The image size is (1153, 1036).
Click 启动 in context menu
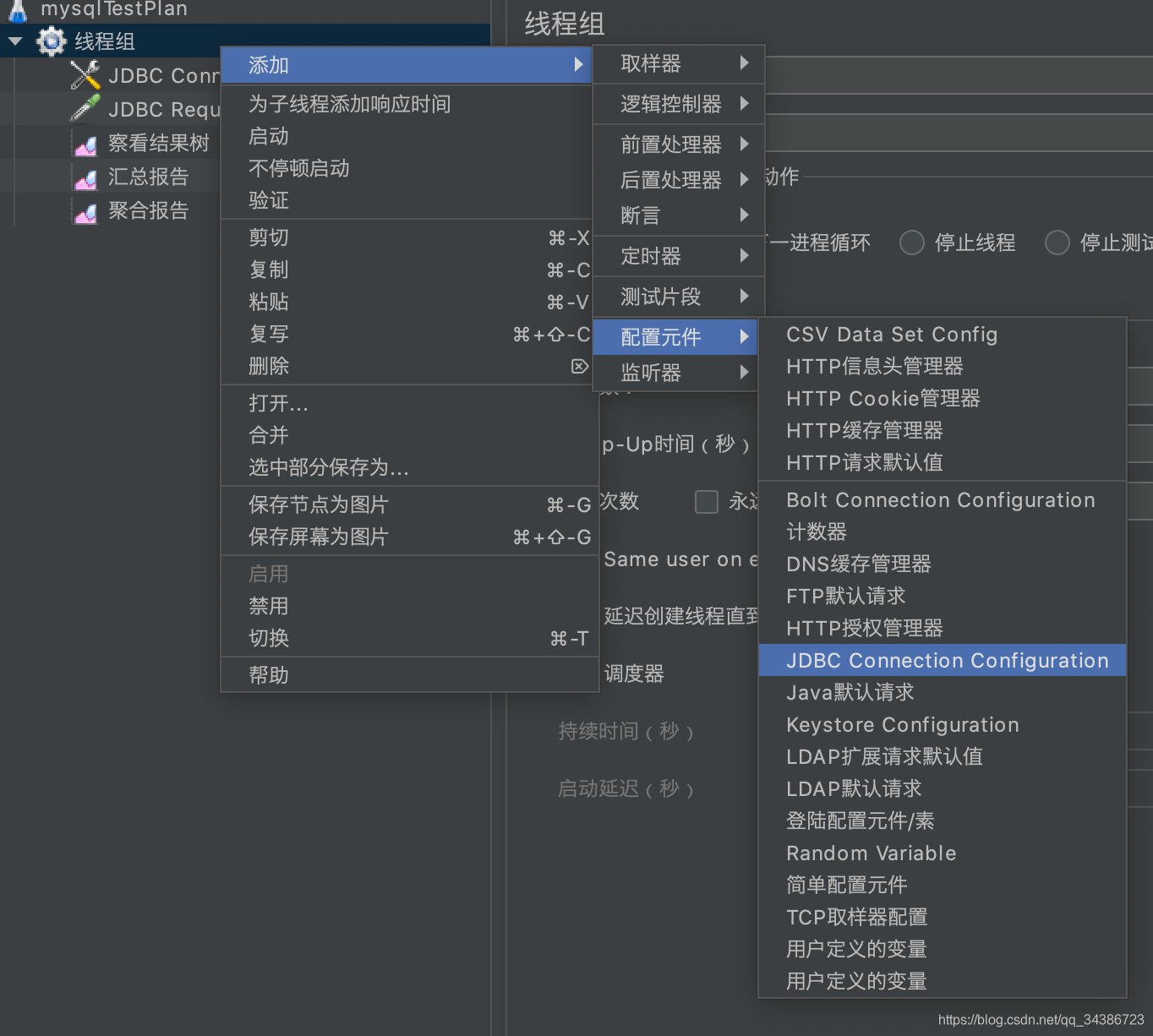click(406, 136)
